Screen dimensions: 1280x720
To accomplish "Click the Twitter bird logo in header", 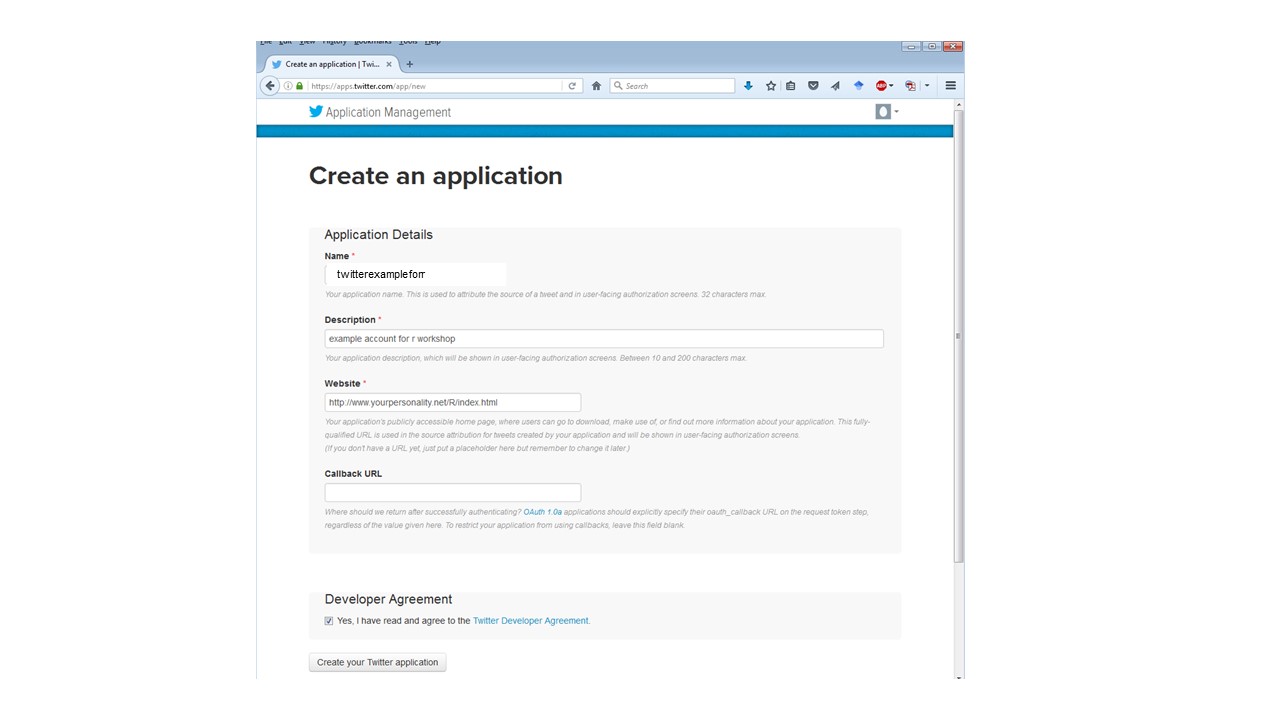I will pyautogui.click(x=316, y=112).
